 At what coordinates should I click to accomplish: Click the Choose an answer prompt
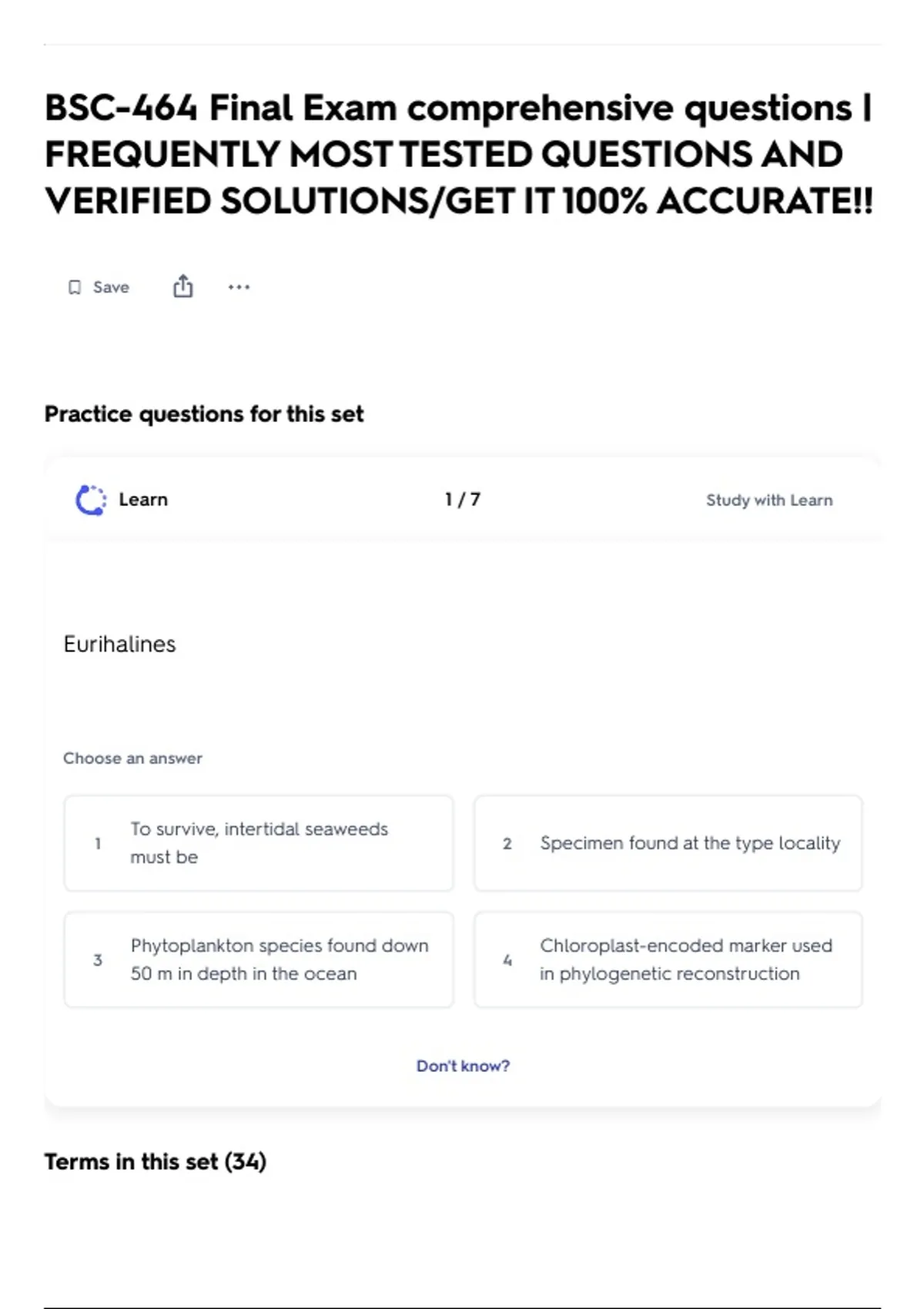pos(132,758)
